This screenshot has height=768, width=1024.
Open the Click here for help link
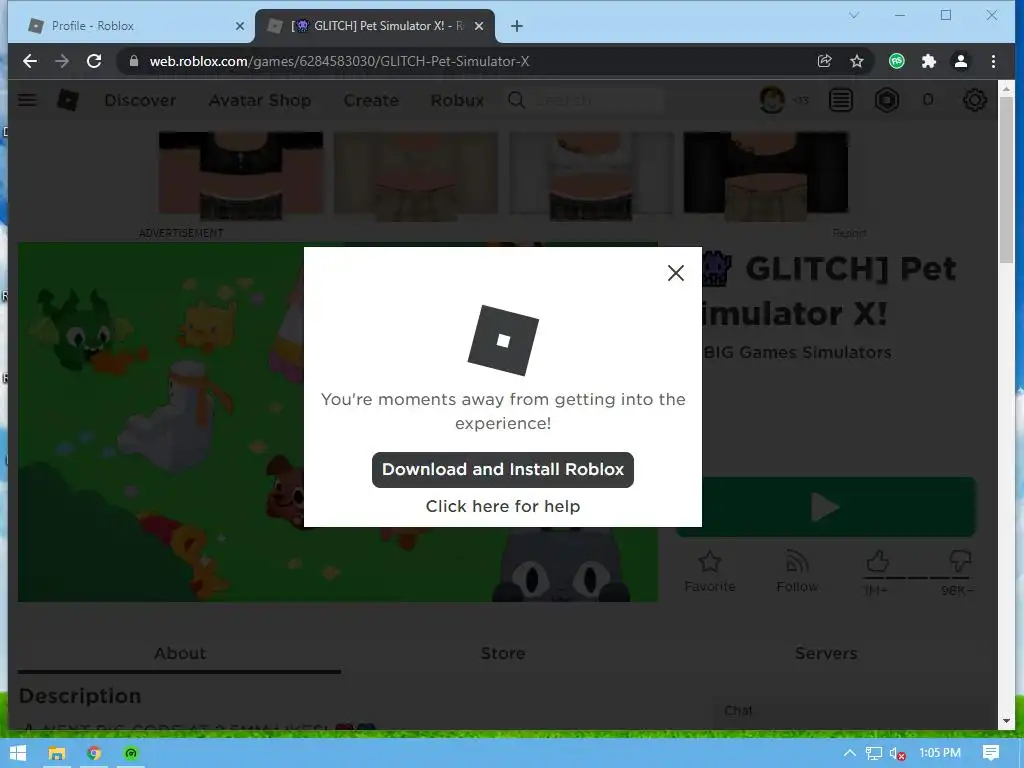click(503, 506)
